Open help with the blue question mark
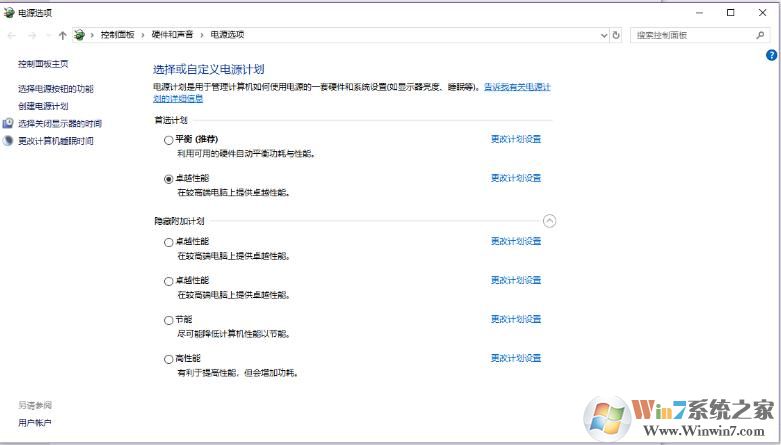Screen dimensions: 781x445 click(771, 55)
